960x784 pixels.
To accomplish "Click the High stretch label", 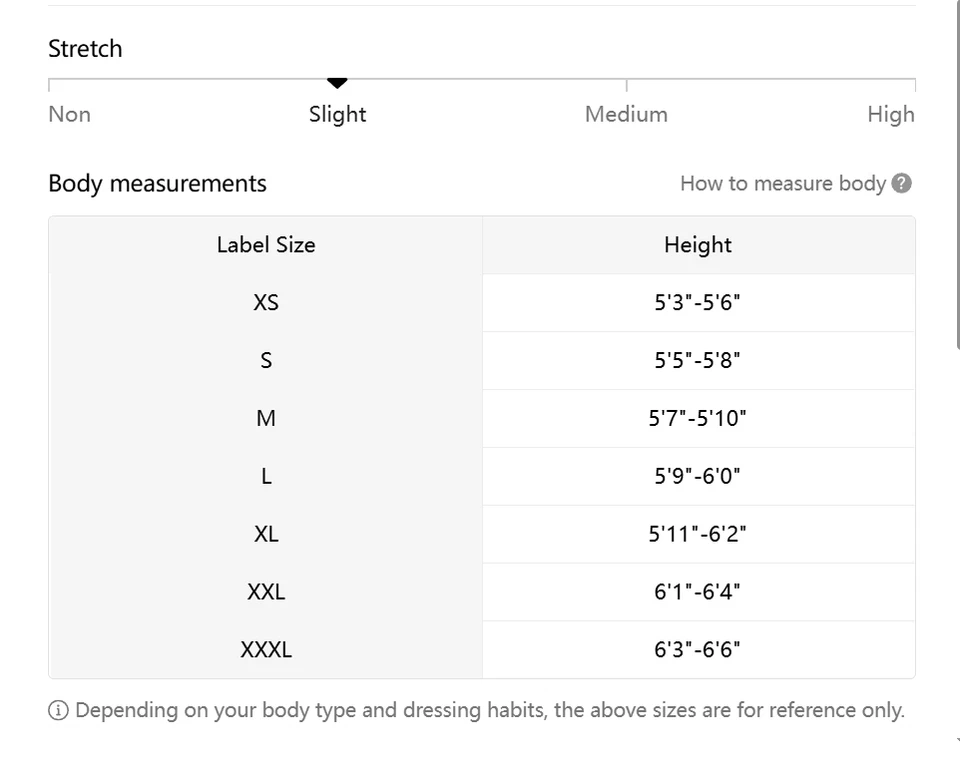I will (890, 114).
